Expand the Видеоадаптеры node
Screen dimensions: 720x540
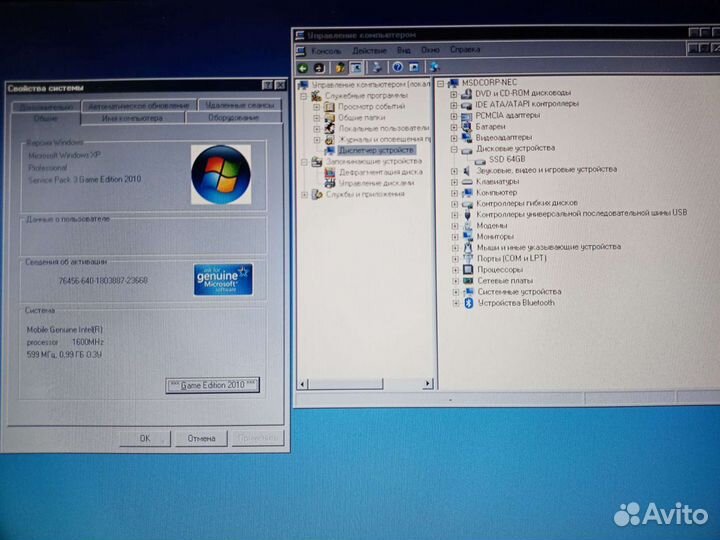455,137
